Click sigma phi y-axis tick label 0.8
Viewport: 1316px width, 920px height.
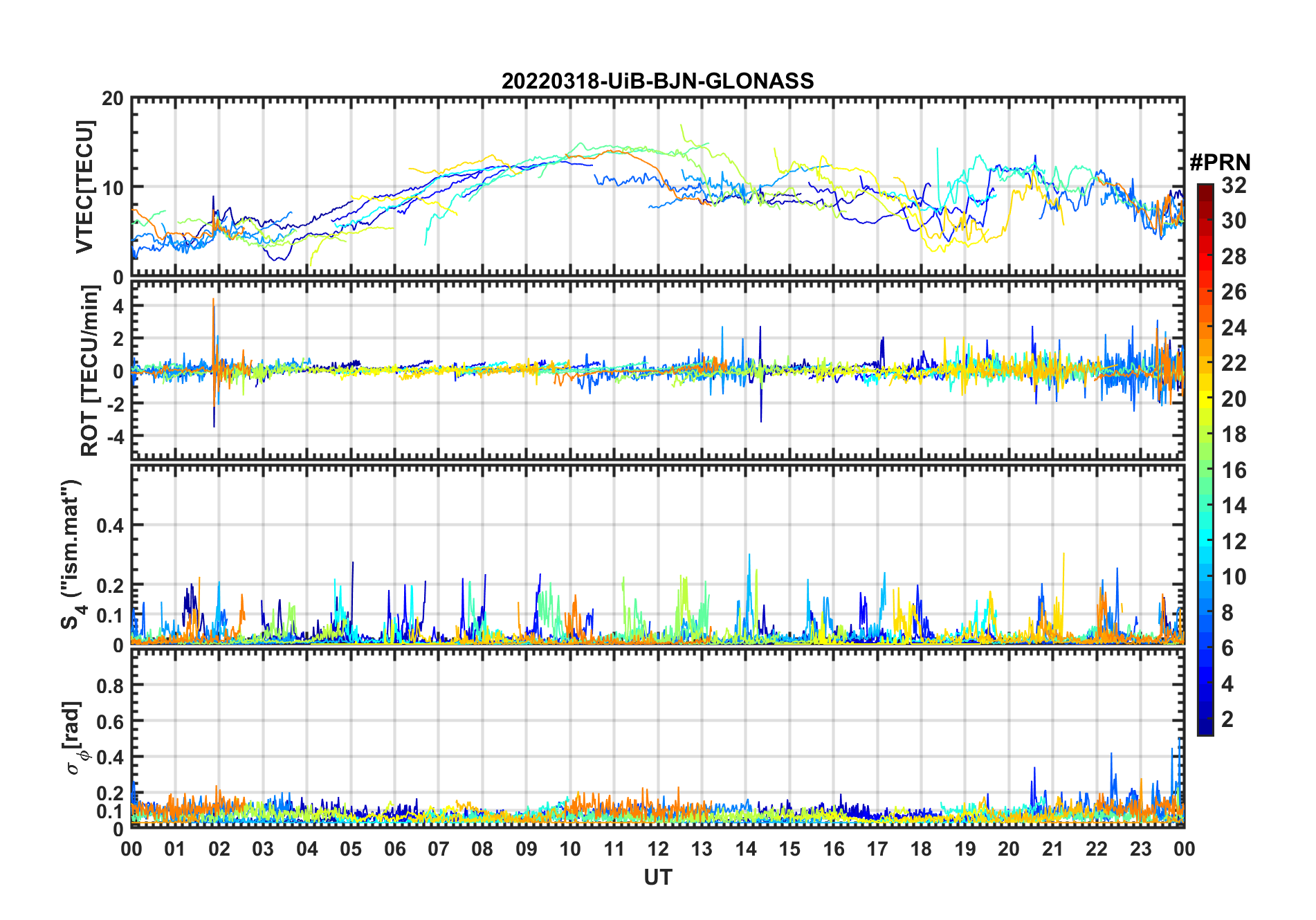tap(110, 686)
